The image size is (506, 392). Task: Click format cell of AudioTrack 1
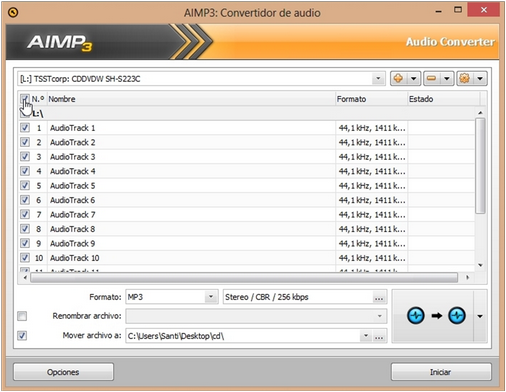[372, 128]
